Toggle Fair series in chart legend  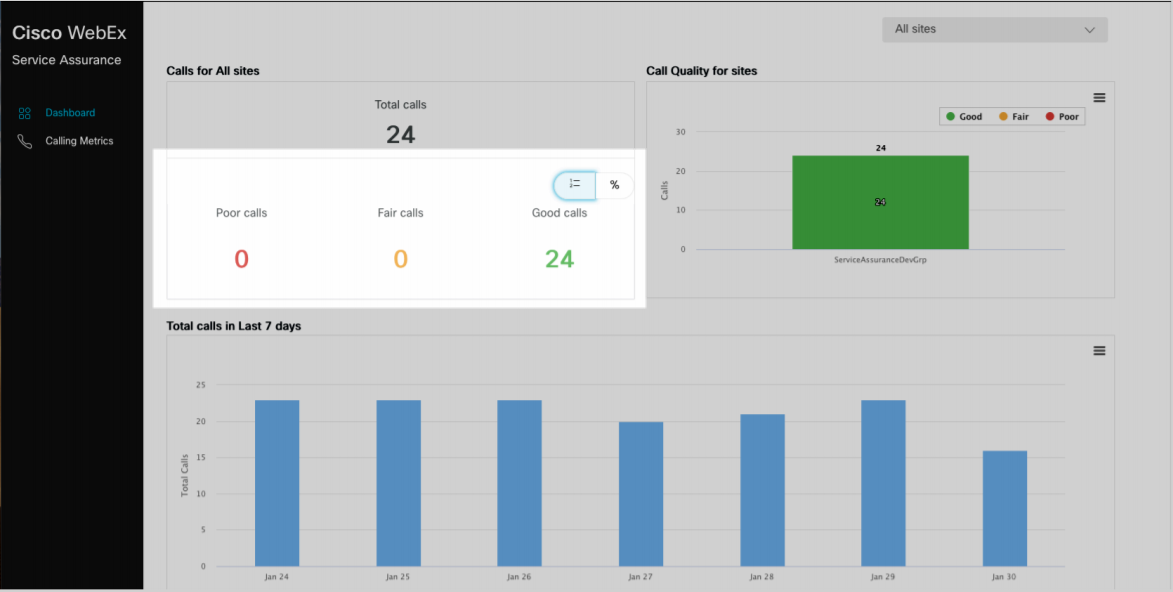(1013, 117)
